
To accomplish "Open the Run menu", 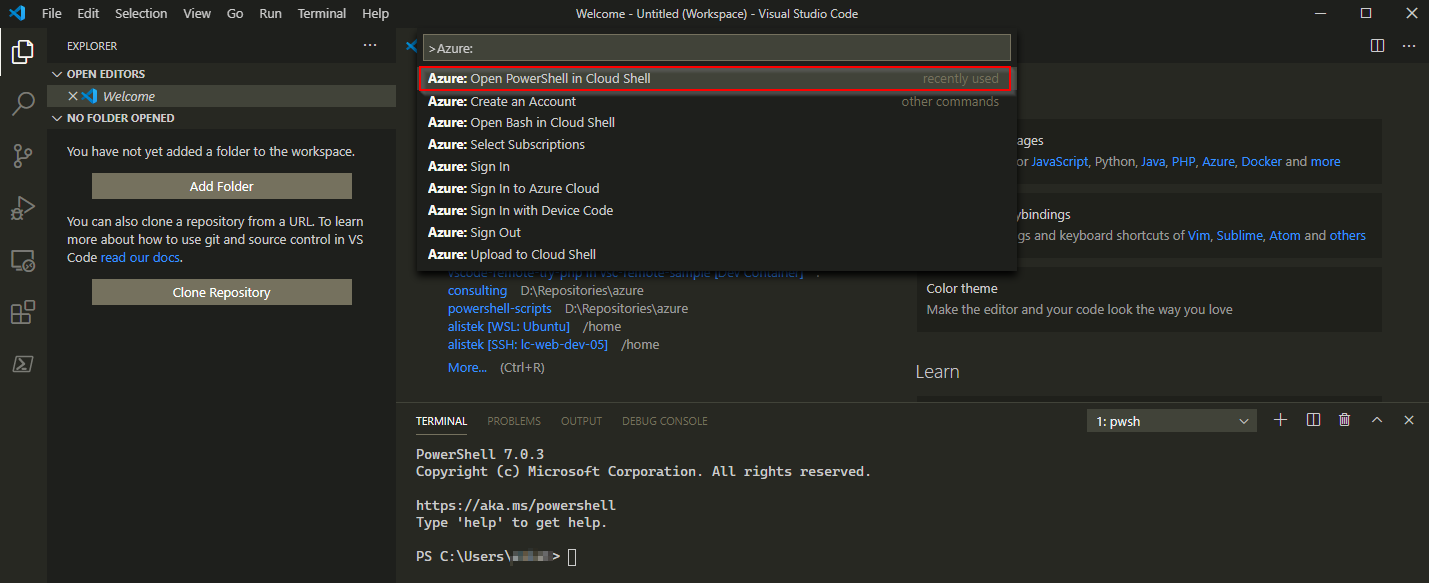I will coord(270,14).
